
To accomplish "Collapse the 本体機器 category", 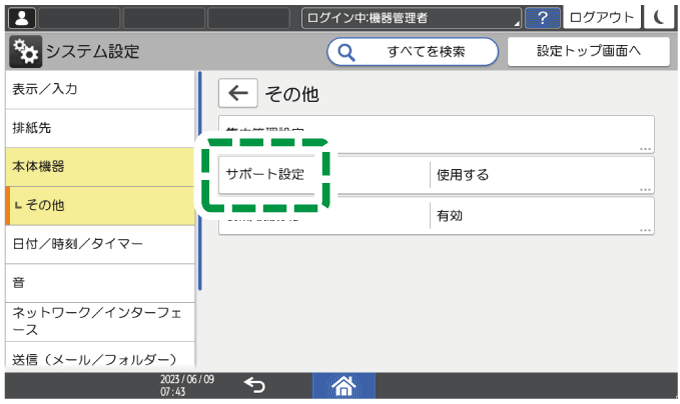I will [100, 166].
